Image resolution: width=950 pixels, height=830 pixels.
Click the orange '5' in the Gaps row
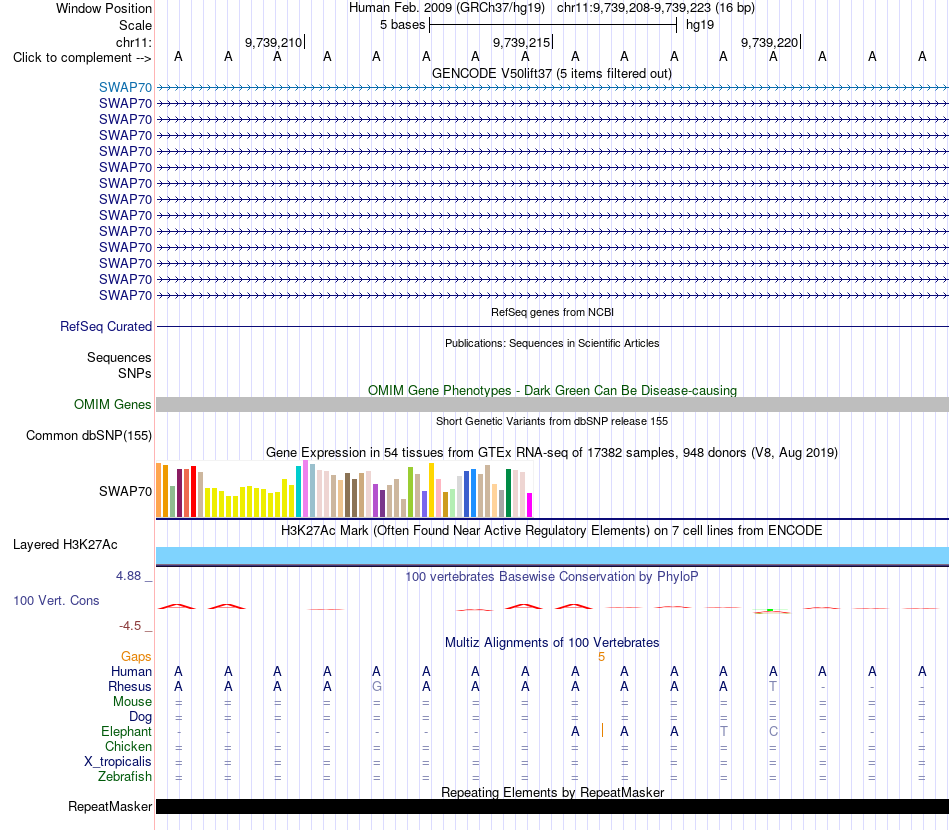[x=601, y=657]
